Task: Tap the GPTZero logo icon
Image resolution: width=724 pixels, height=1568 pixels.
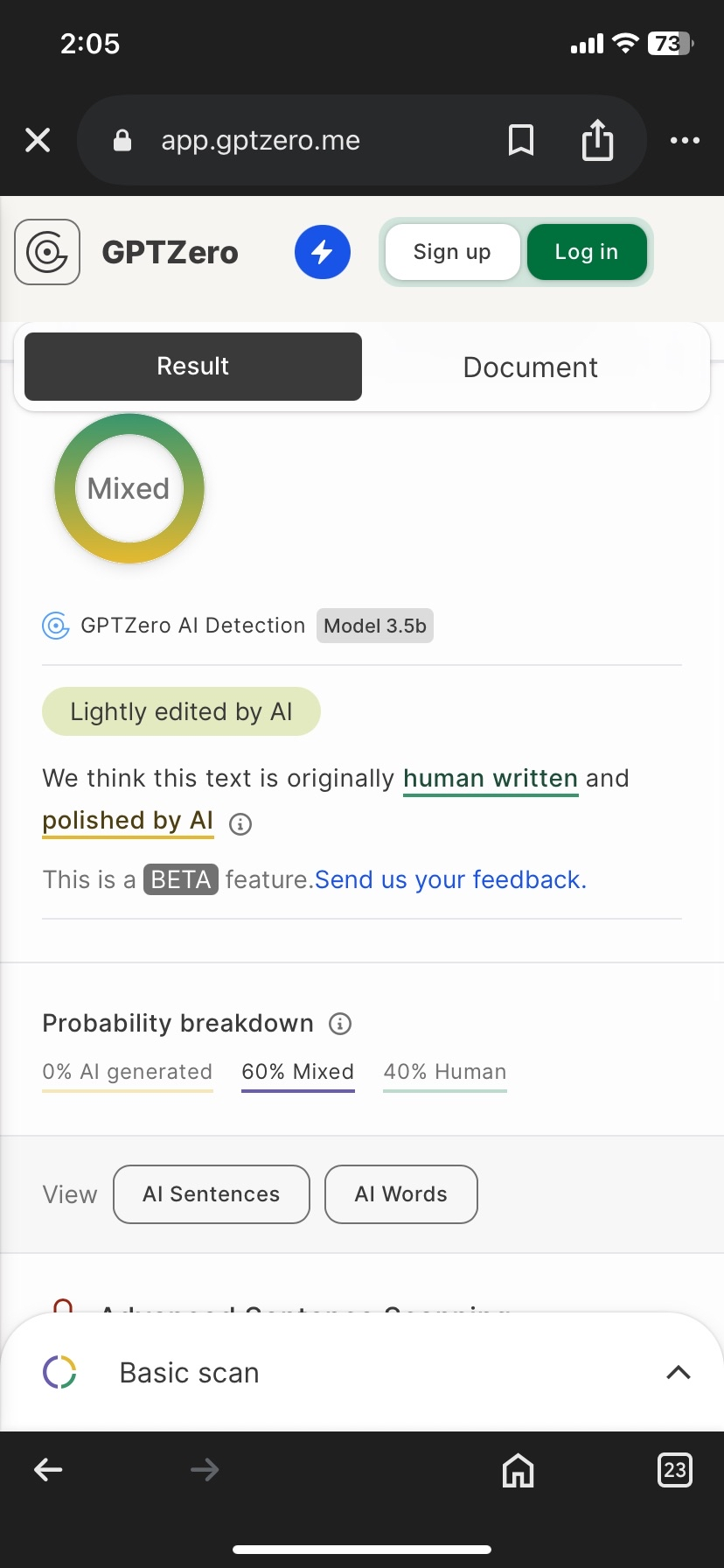Action: point(47,252)
